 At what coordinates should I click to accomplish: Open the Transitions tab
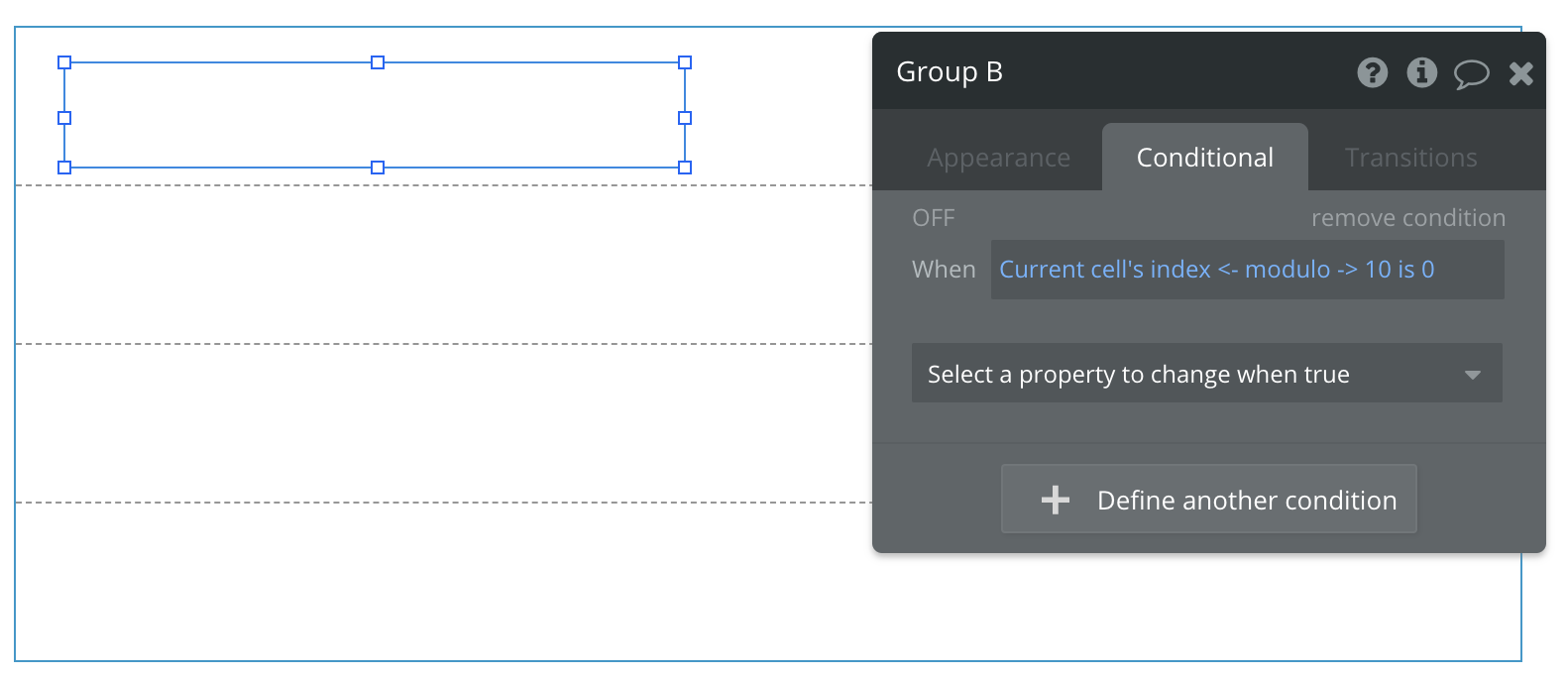tap(1410, 158)
